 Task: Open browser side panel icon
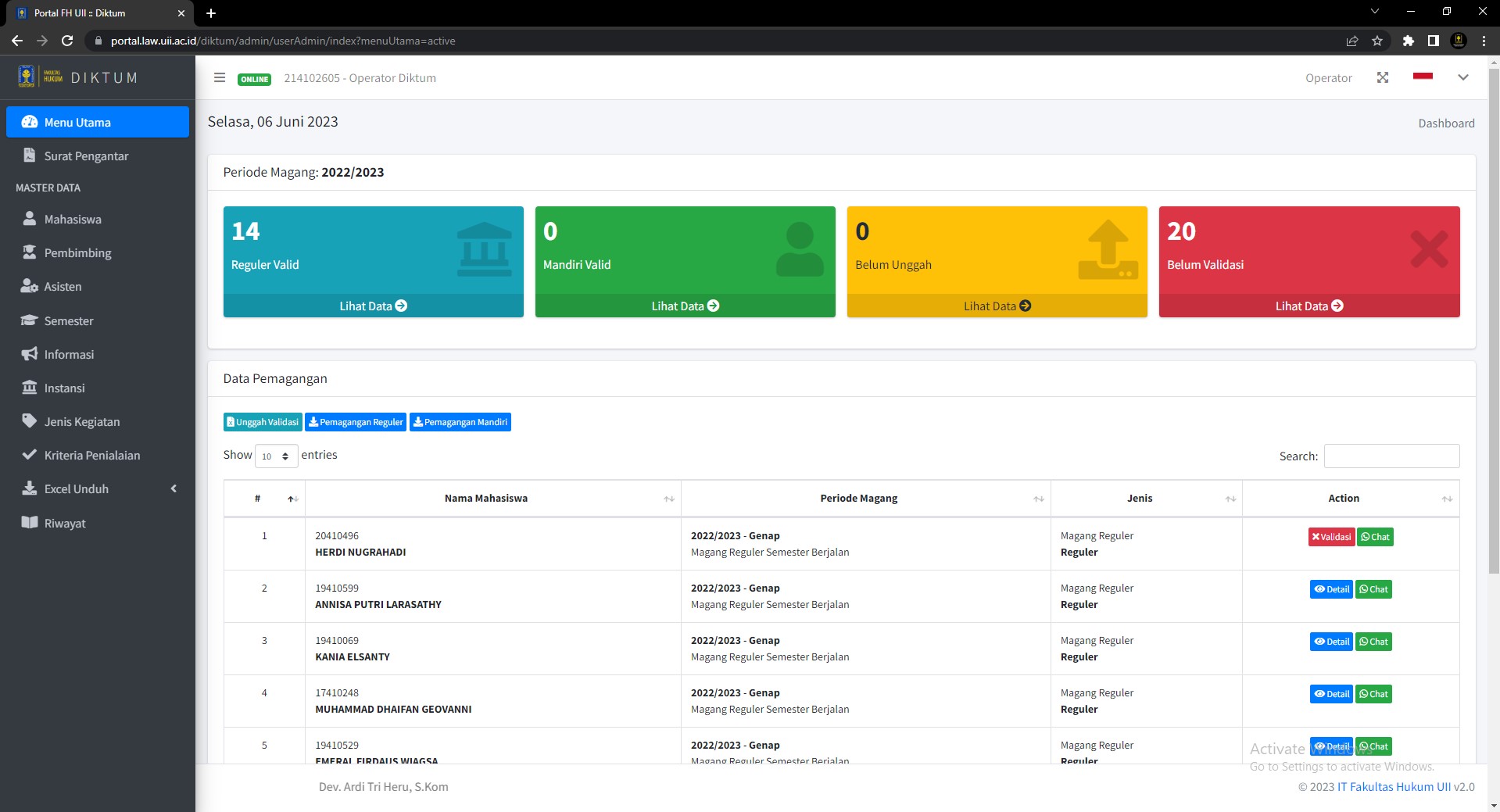(x=1433, y=41)
